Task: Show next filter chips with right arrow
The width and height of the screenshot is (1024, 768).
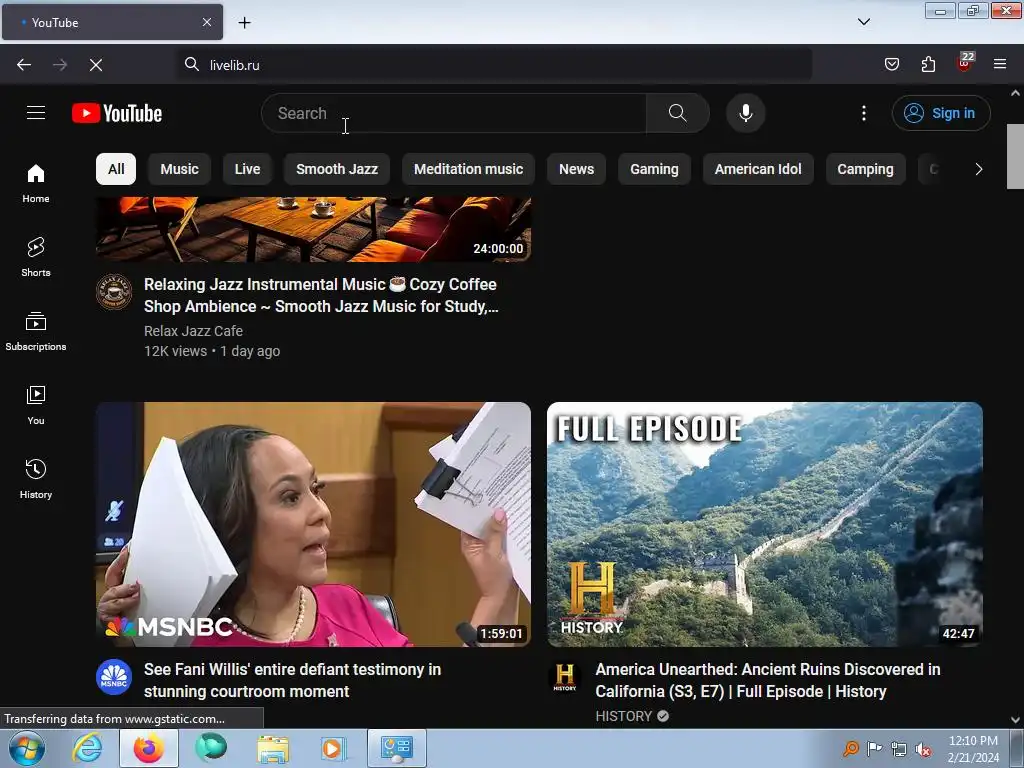Action: (x=978, y=169)
